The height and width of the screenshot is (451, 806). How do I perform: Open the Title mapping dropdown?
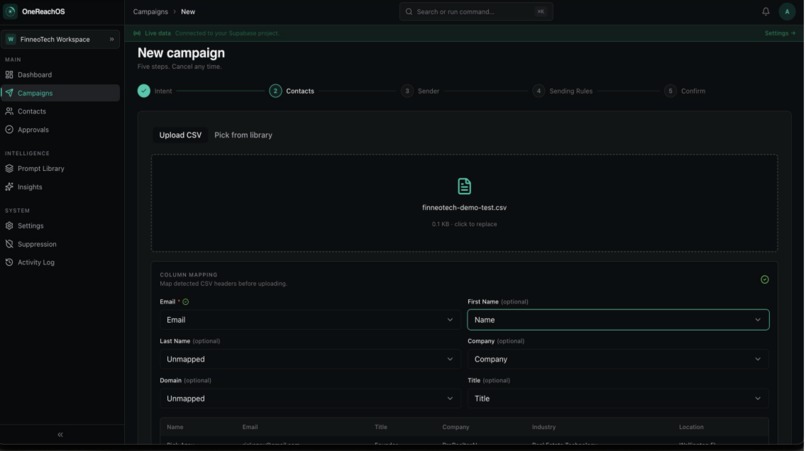(x=618, y=399)
